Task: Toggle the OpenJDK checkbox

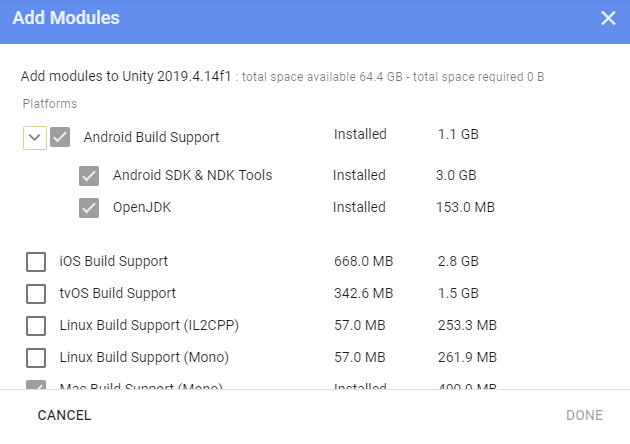Action: (x=89, y=208)
